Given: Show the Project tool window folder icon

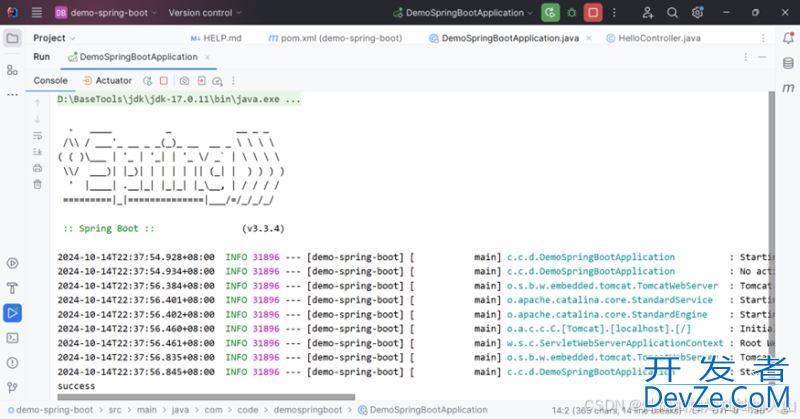Looking at the screenshot, I should click(x=12, y=38).
